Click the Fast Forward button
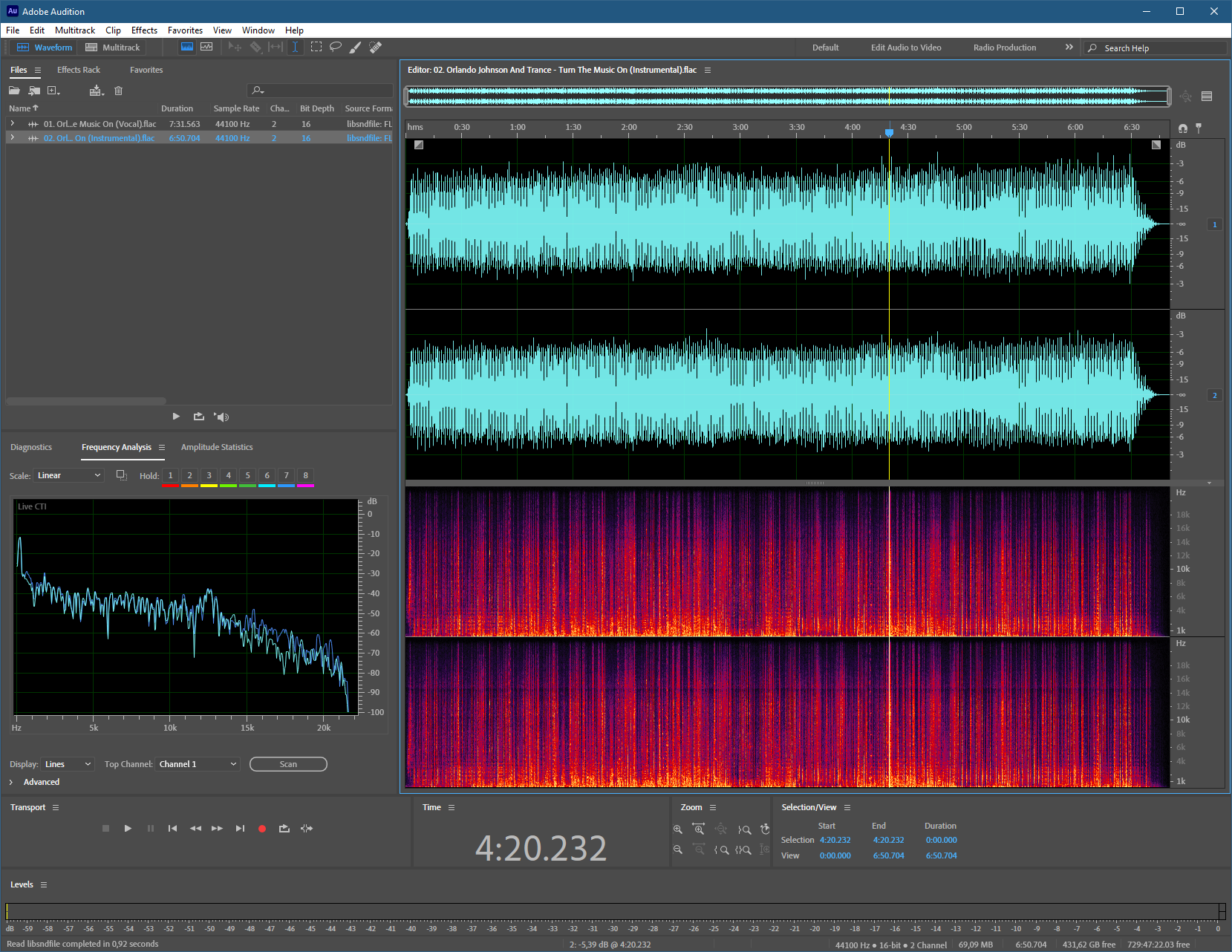 217,828
